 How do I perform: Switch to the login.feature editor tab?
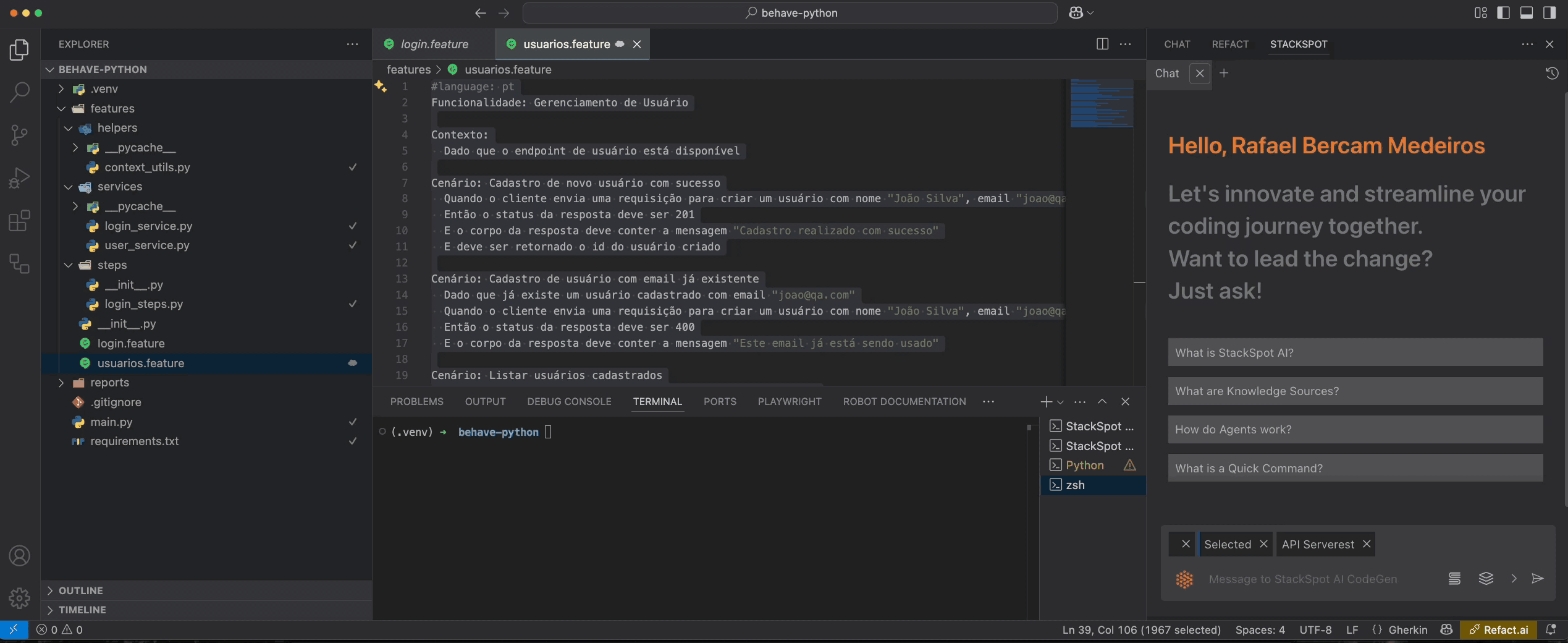point(434,44)
